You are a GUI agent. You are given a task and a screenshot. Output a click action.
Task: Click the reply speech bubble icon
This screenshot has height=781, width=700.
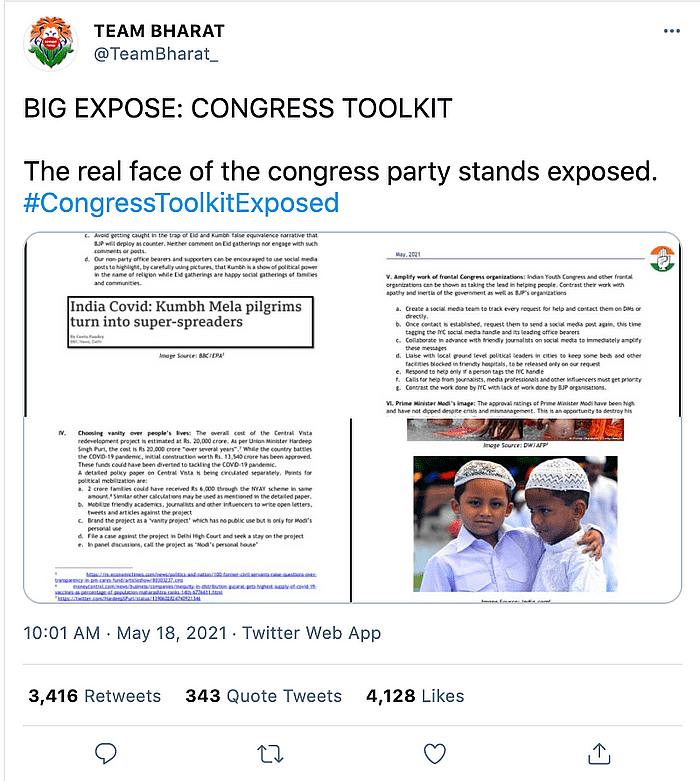pos(106,753)
